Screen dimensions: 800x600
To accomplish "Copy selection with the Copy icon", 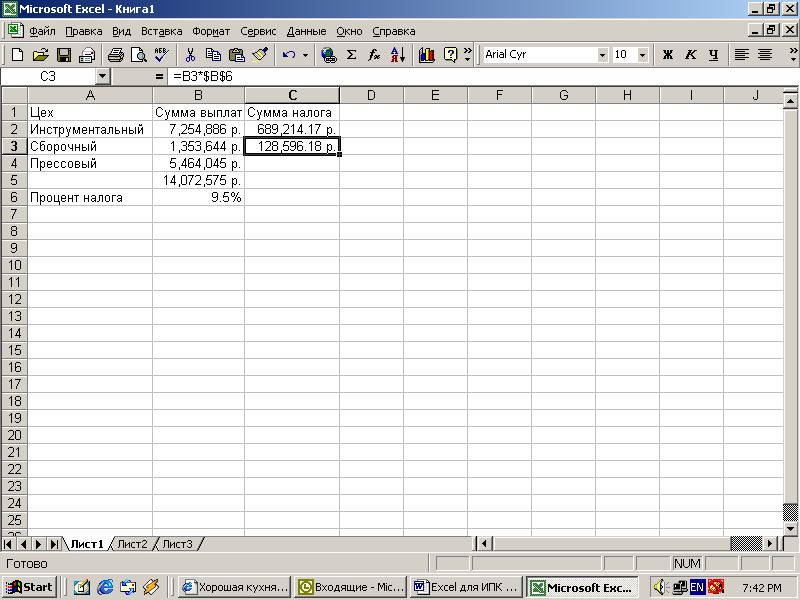I will pos(213,55).
